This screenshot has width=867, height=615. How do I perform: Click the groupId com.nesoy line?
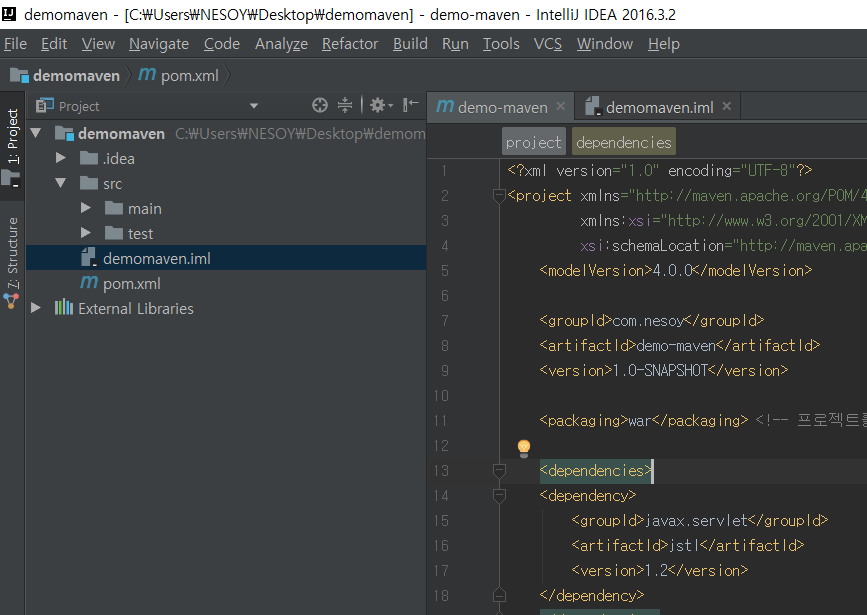[x=651, y=320]
